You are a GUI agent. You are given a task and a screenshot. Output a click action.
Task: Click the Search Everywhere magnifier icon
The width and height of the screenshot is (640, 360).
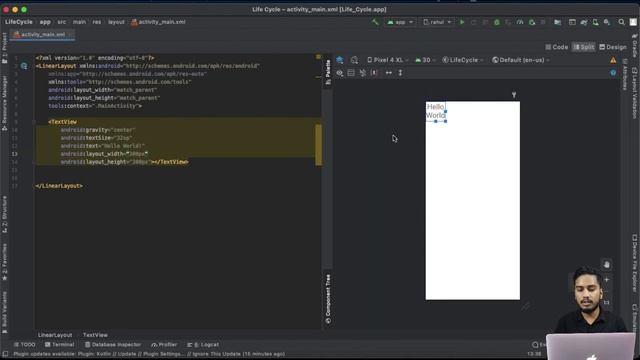(x=621, y=22)
